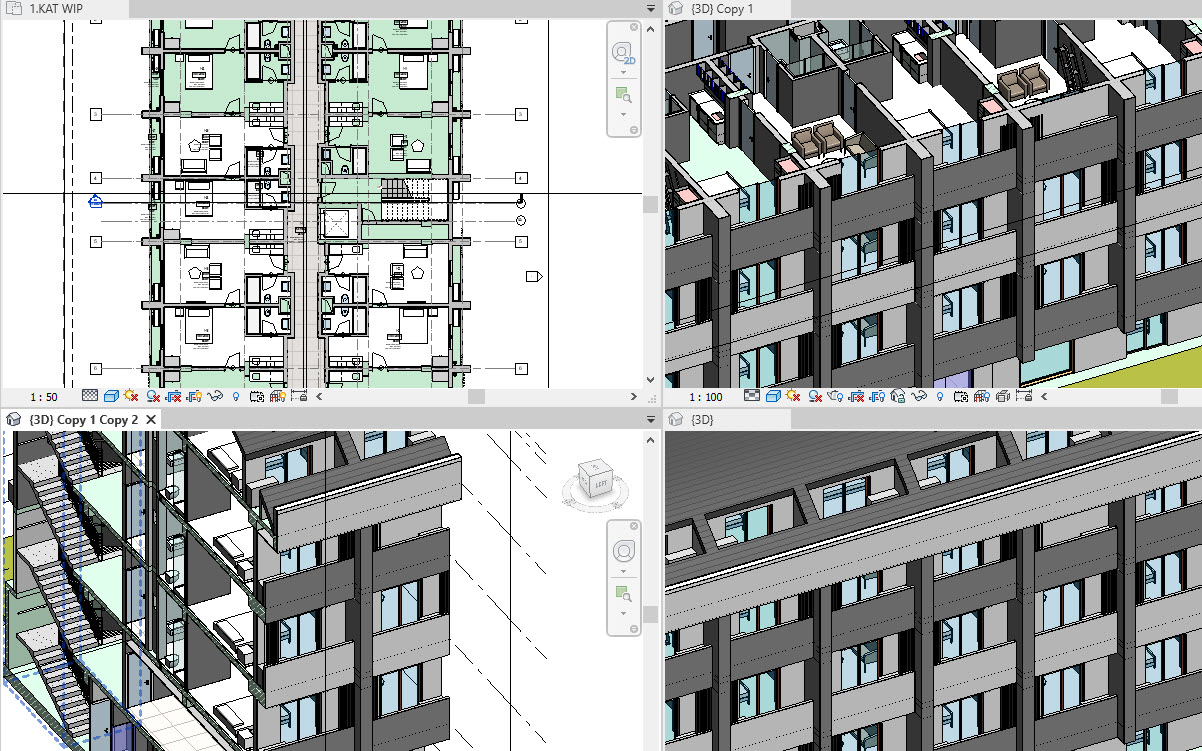The height and width of the screenshot is (751, 1202).
Task: Open the 1 : 100 view scale menu
Action: coord(706,397)
